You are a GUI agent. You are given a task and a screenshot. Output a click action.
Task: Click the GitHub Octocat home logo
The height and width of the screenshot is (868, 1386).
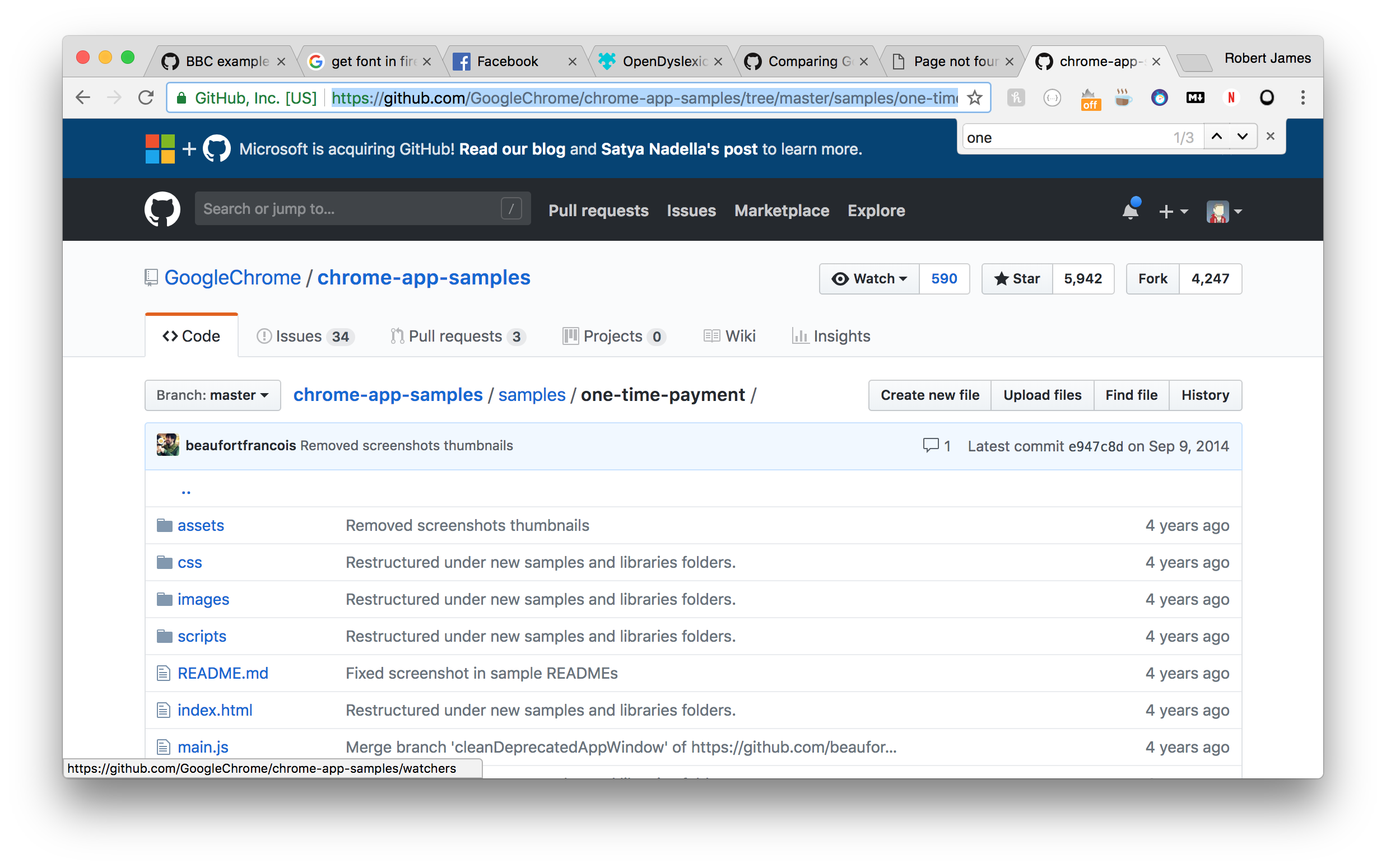pos(162,209)
